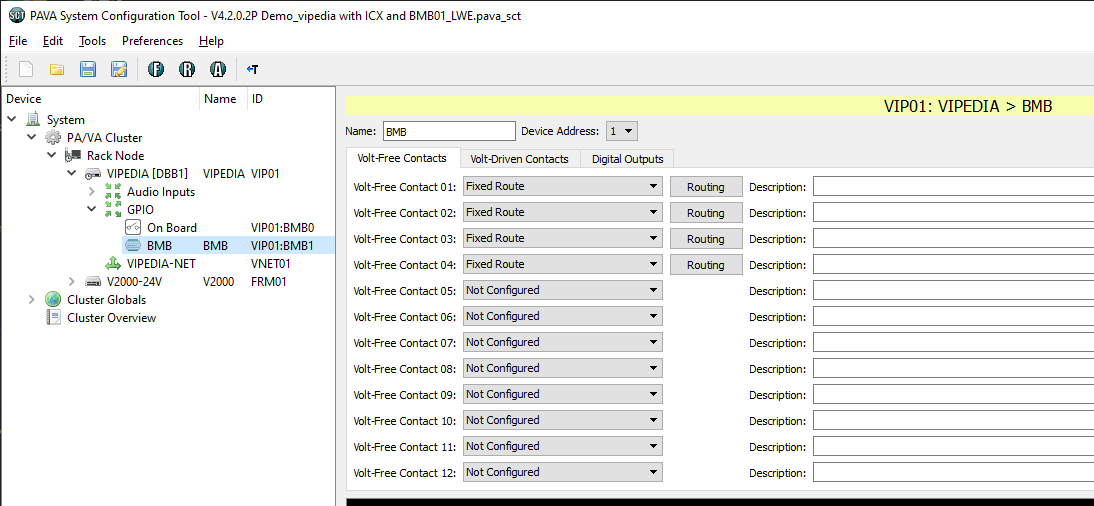Switch to the Volt-Driven Contacts tab
Screen dimensions: 1094x506
pyautogui.click(x=519, y=159)
